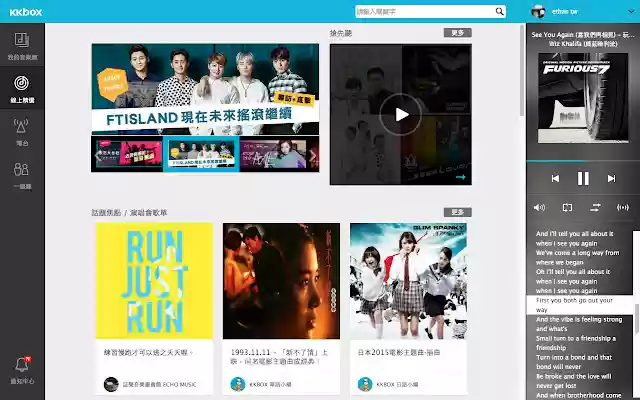Viewport: 640px width, 400px height.
Task: Open My Music Library in the sidebar
Action: tap(22, 45)
